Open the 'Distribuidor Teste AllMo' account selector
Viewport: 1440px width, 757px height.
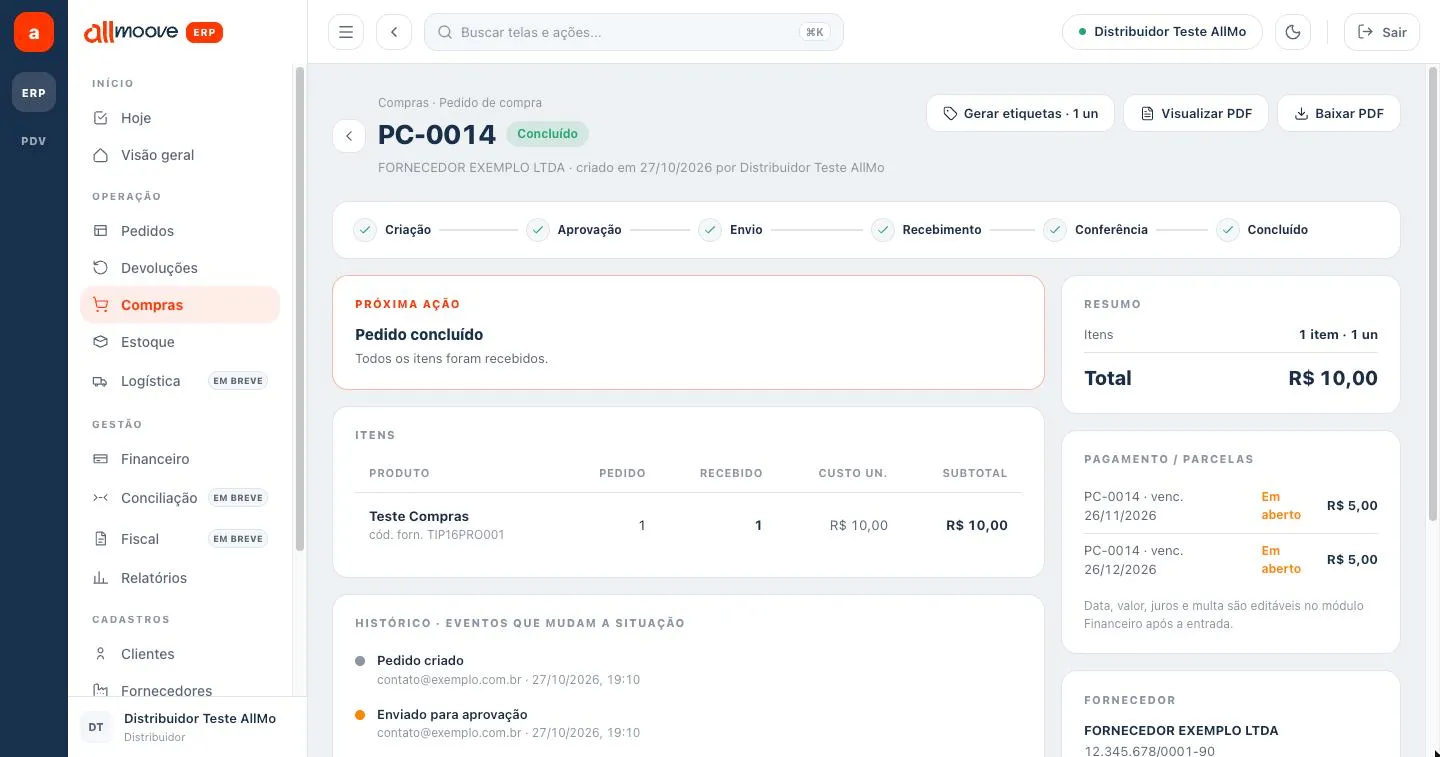1162,32
